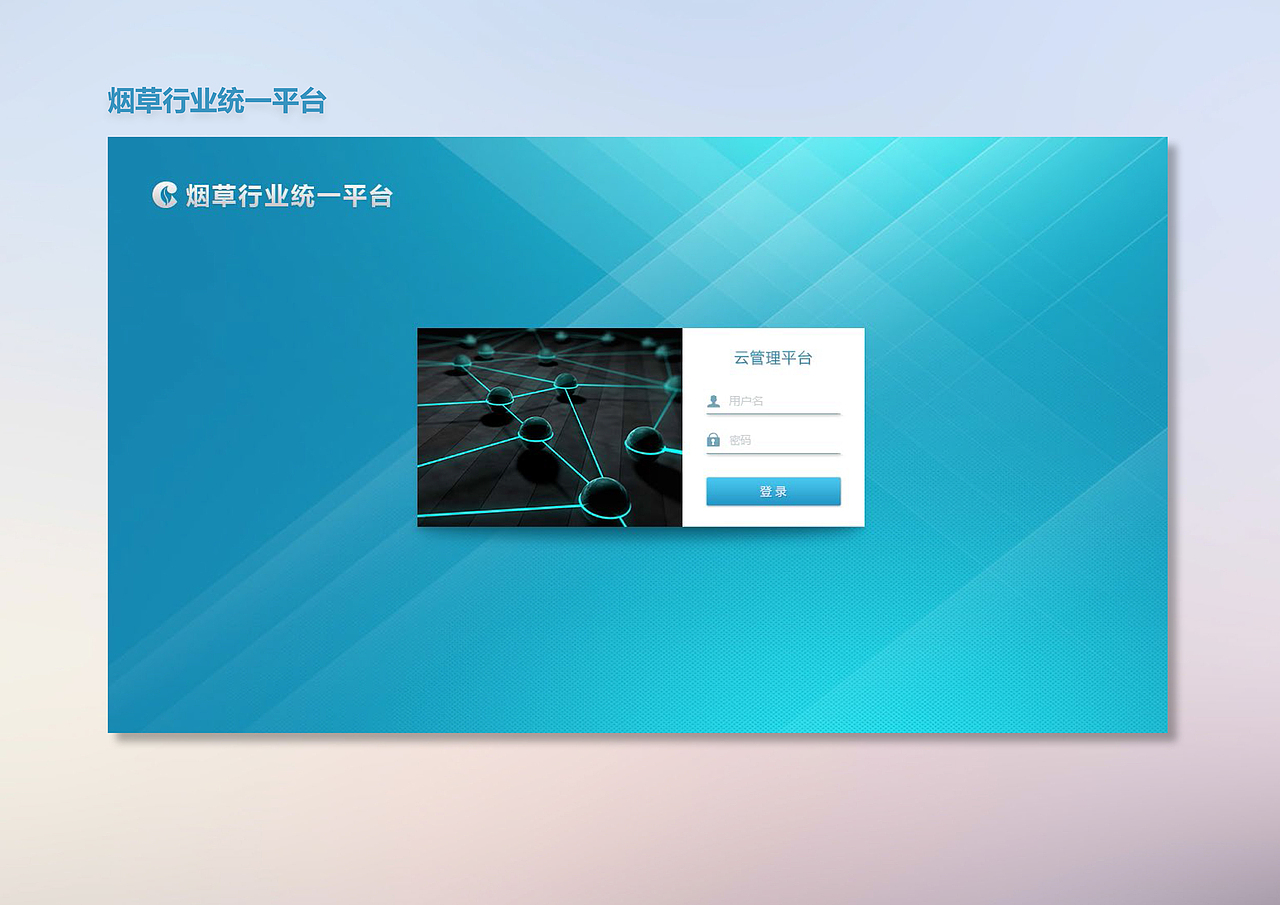Click the padlock icon beside 密码

tap(713, 440)
